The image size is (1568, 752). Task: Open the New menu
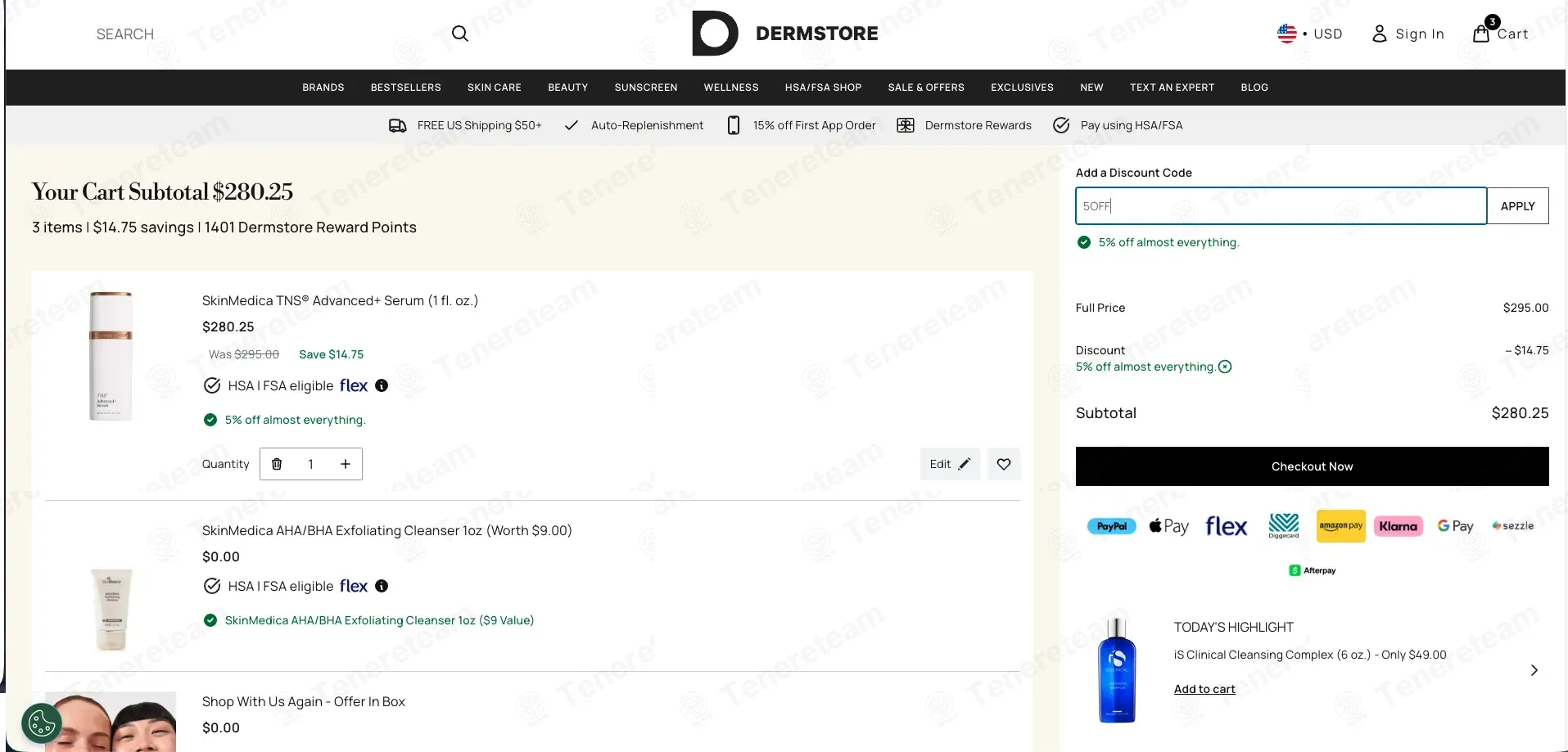(1091, 88)
